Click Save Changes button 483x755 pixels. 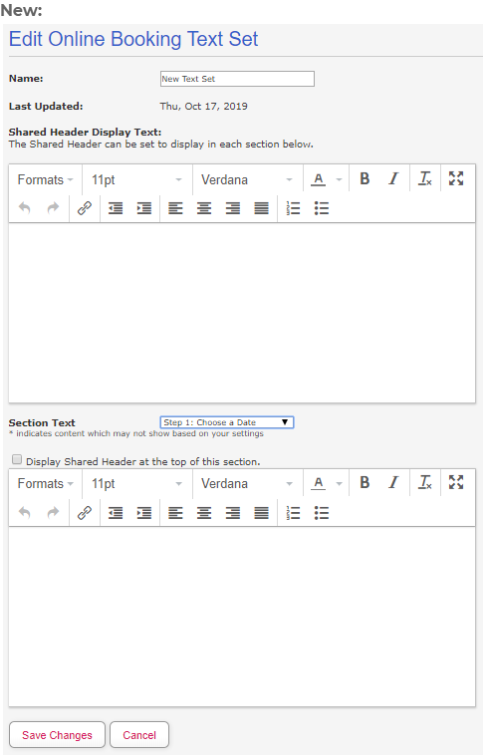pos(57,735)
